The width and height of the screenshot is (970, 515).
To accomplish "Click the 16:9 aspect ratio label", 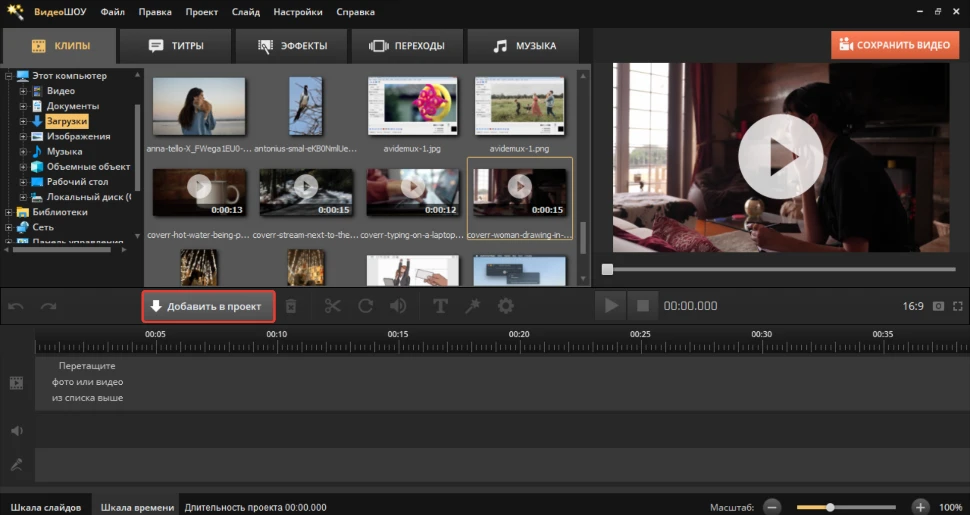I will [913, 306].
